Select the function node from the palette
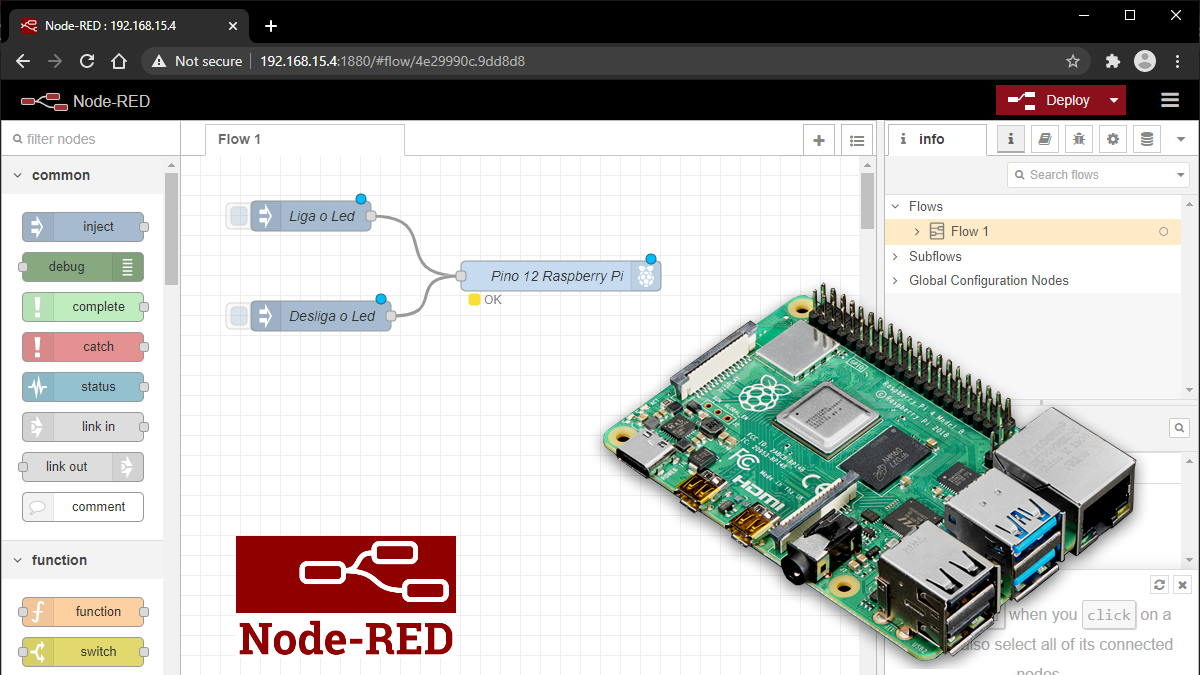 click(83, 611)
